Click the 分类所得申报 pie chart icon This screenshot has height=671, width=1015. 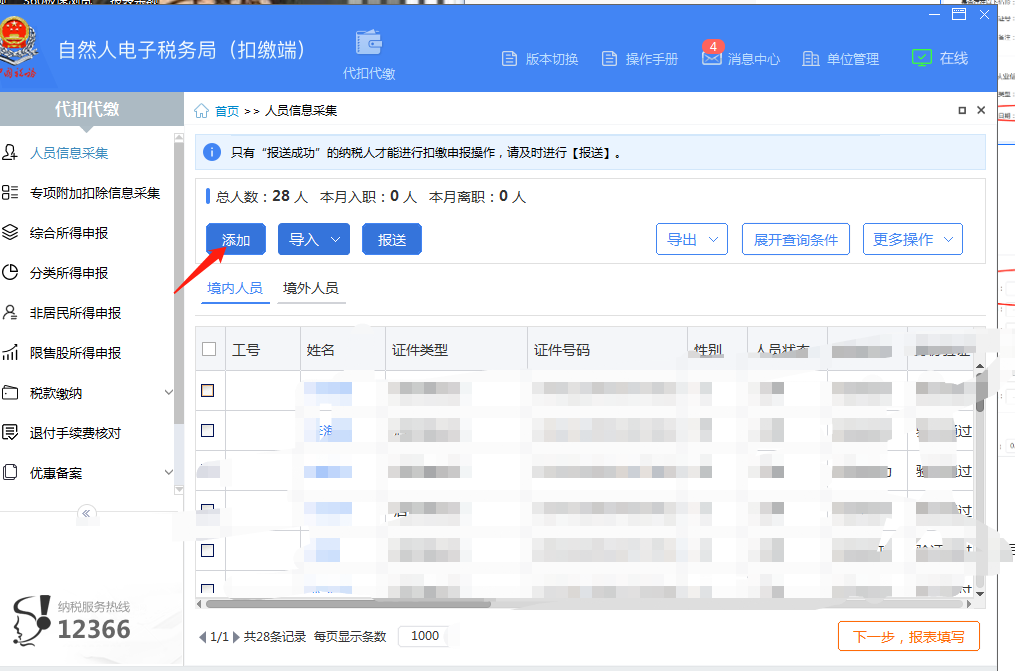tap(10, 272)
